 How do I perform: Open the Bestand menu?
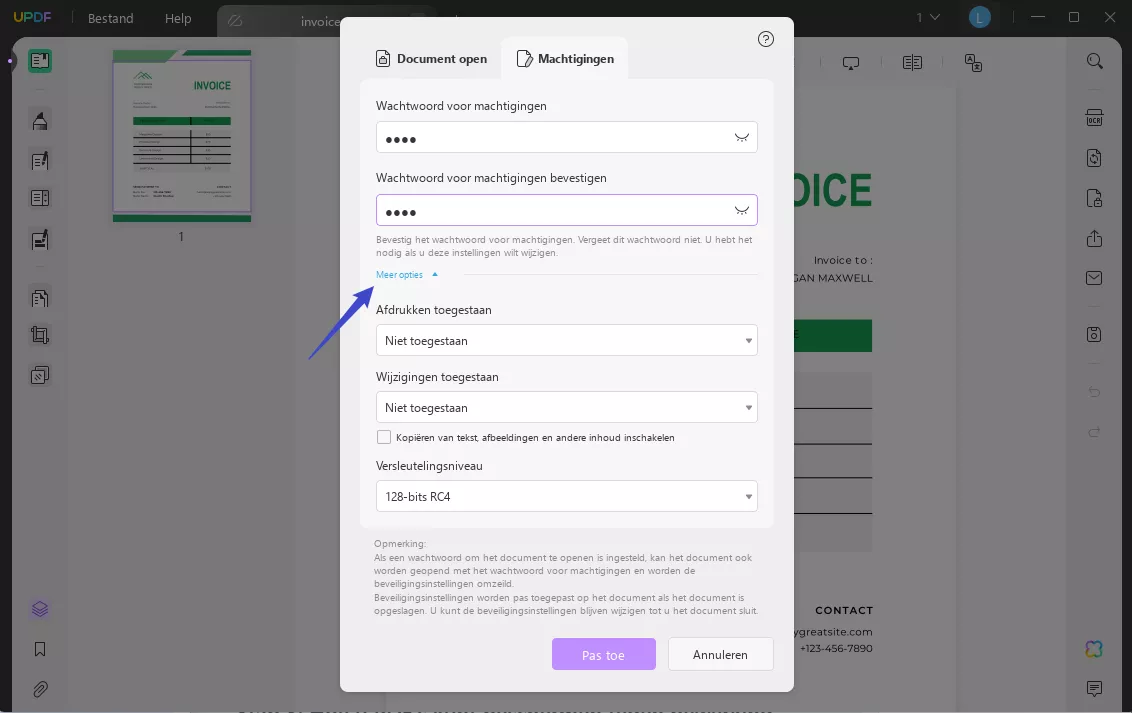tap(110, 18)
